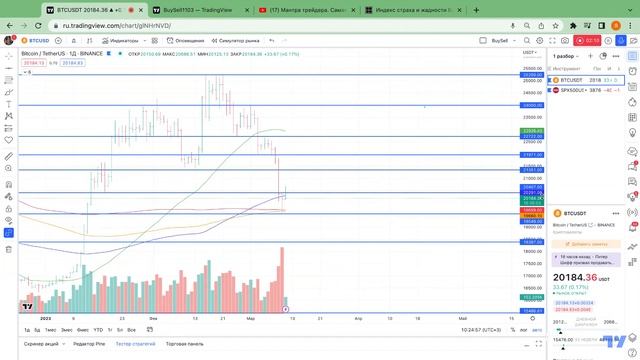640x360 pixels.
Task: Toggle лог logarithmic scale
Action: [524, 330]
